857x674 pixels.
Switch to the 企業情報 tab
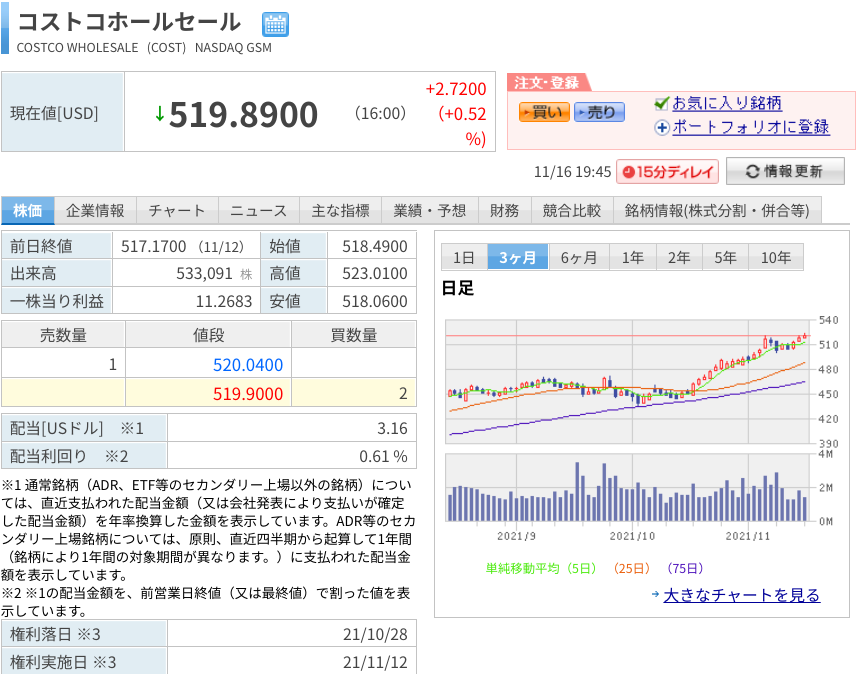[x=95, y=210]
